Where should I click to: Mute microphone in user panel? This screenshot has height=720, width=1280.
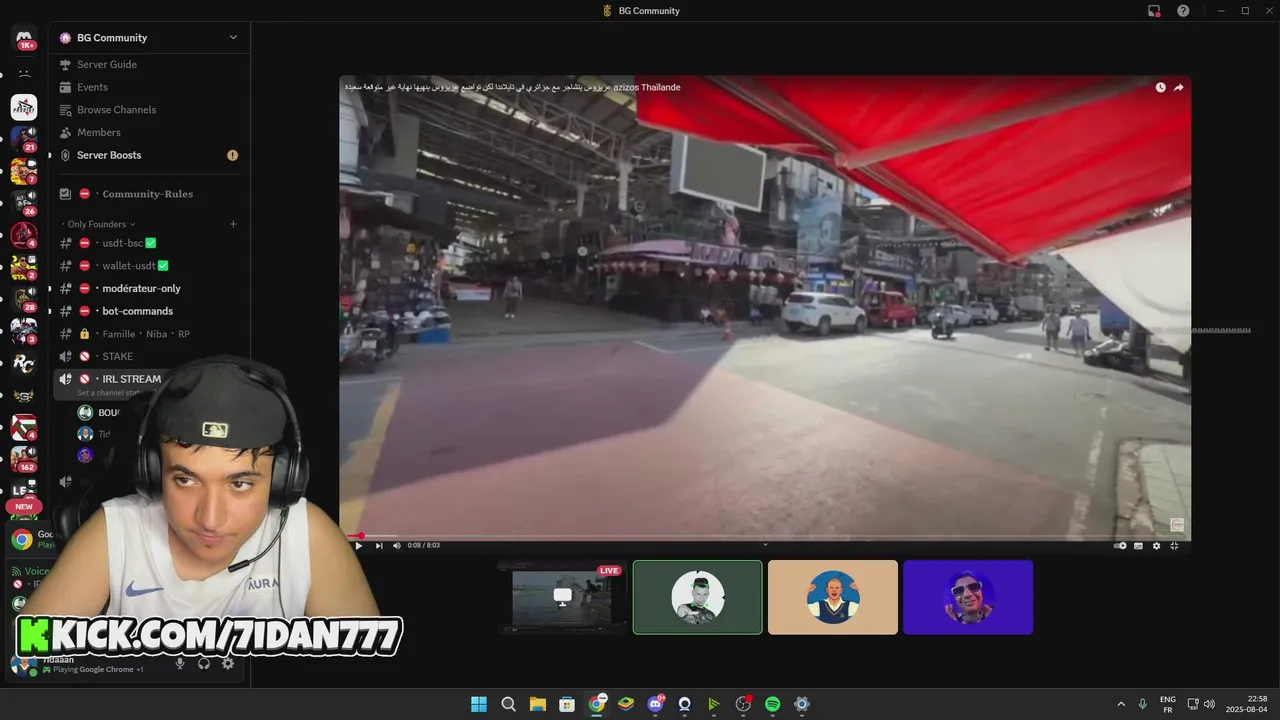coord(180,663)
